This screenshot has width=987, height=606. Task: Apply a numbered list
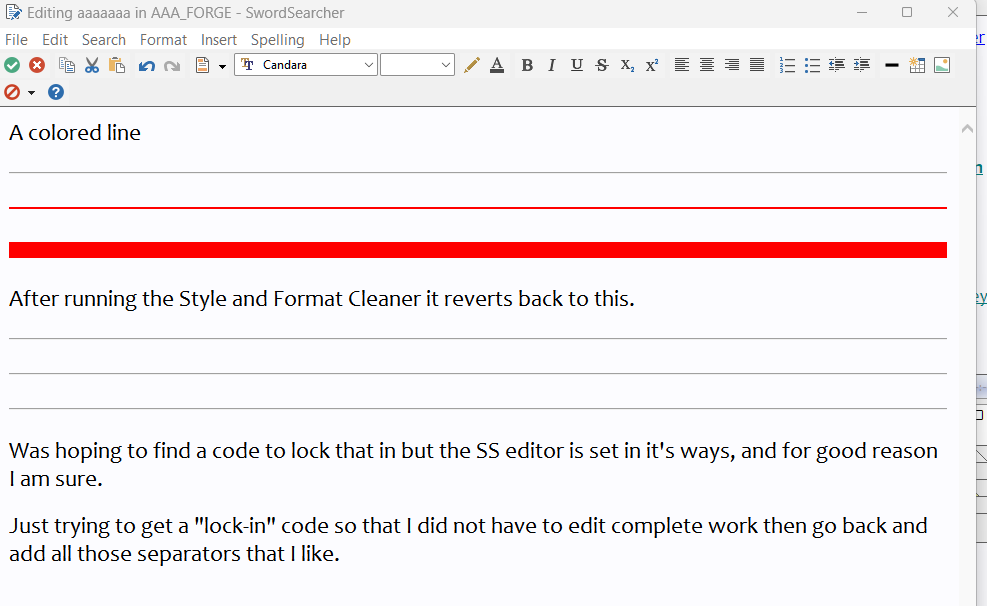pyautogui.click(x=787, y=65)
